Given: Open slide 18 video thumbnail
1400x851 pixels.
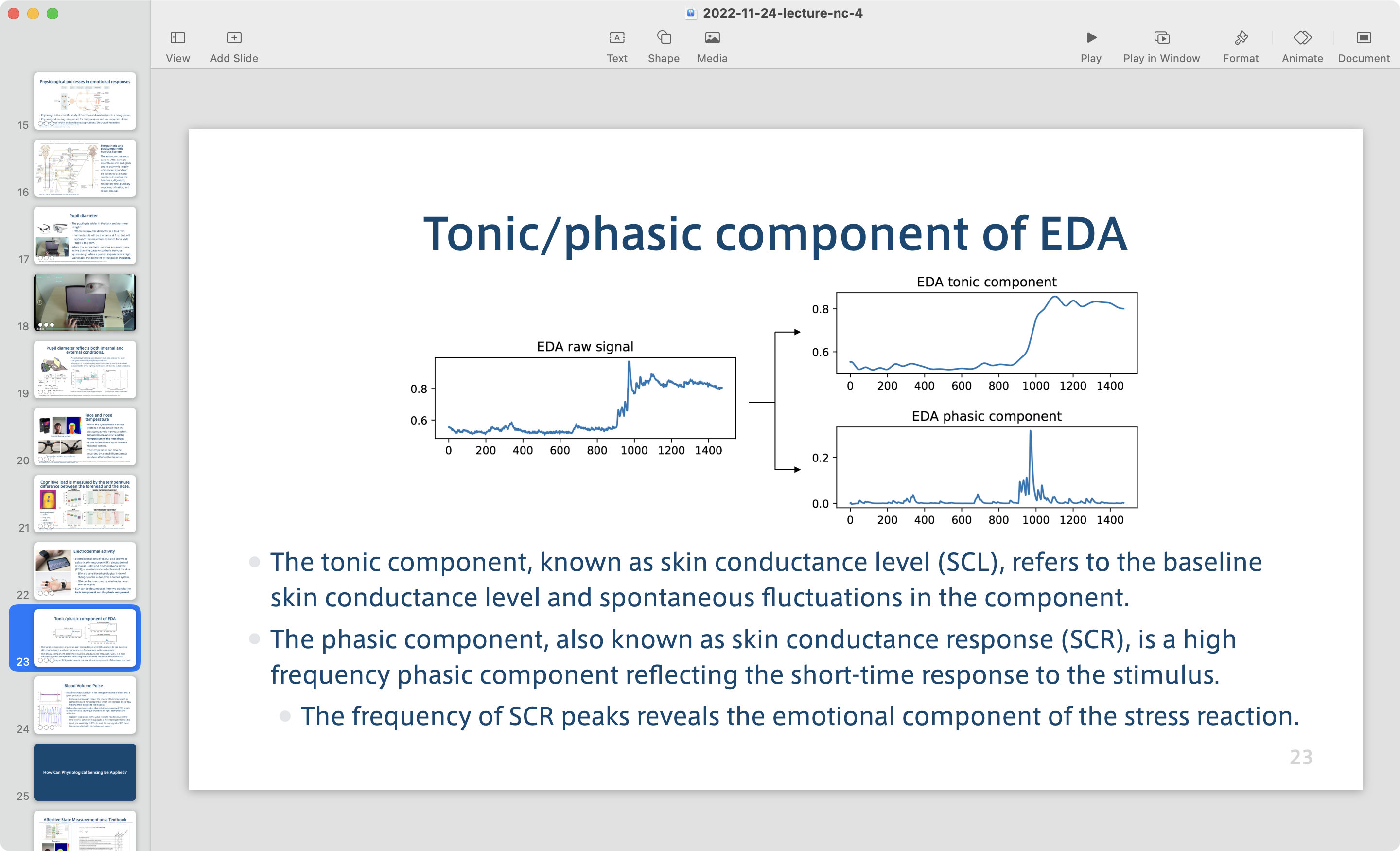Looking at the screenshot, I should pyautogui.click(x=85, y=302).
